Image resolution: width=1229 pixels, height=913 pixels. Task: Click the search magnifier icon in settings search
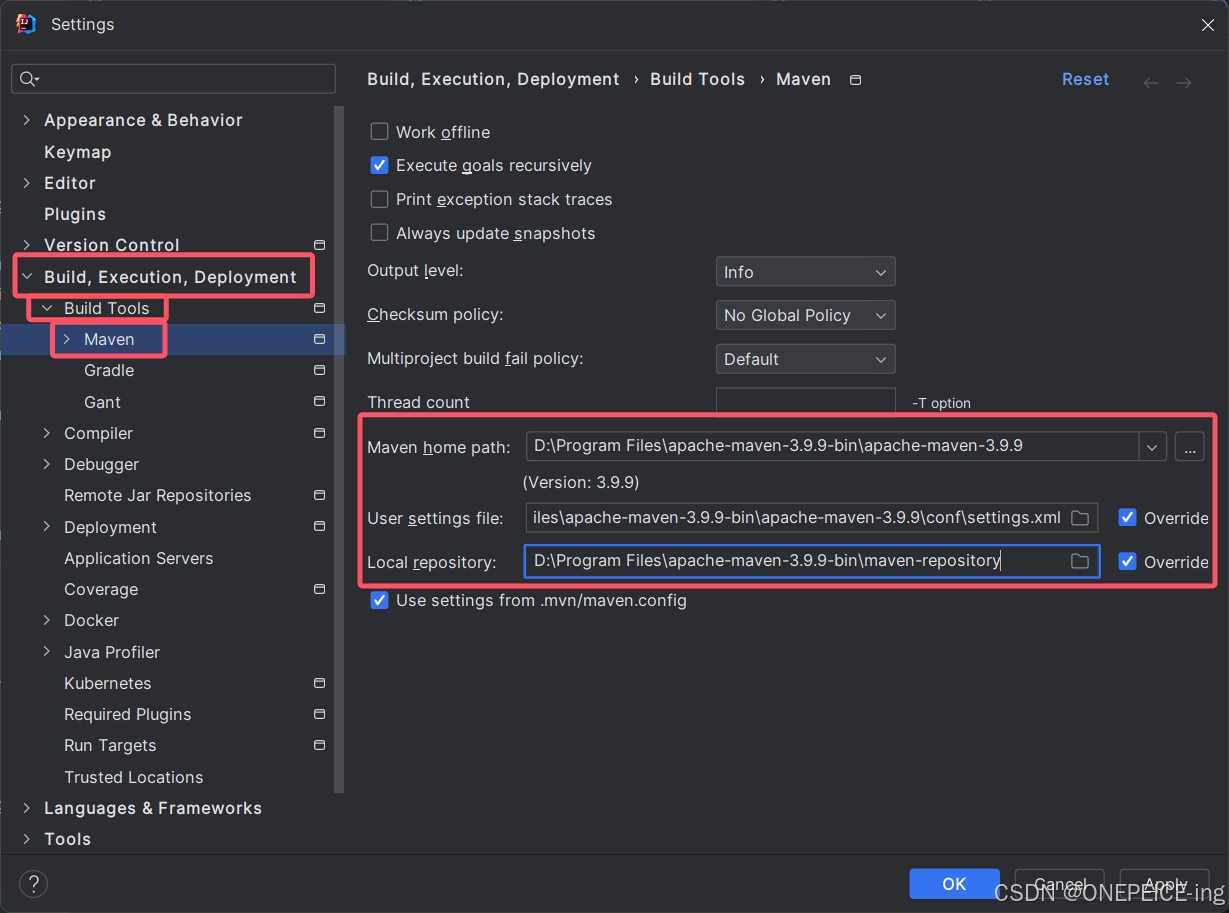tap(29, 79)
